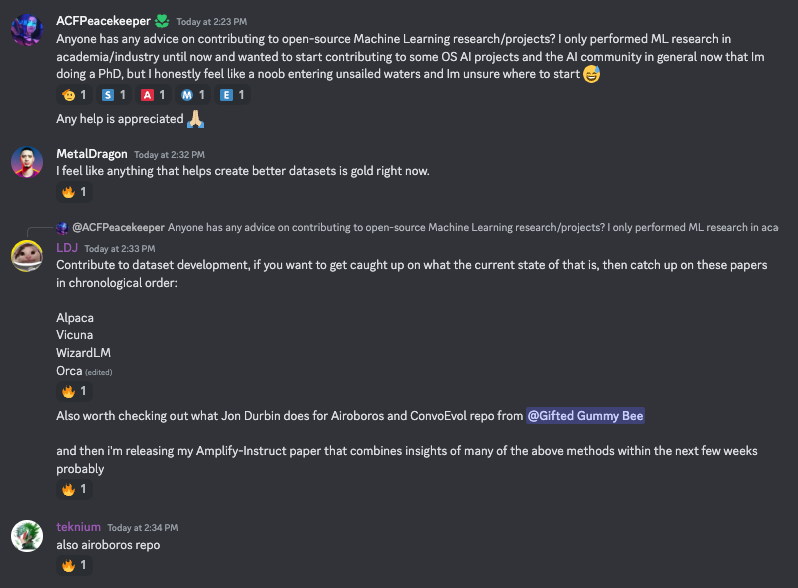Image resolution: width=798 pixels, height=588 pixels.
Task: Toggle the E letter reaction
Action: pyautogui.click(x=233, y=95)
